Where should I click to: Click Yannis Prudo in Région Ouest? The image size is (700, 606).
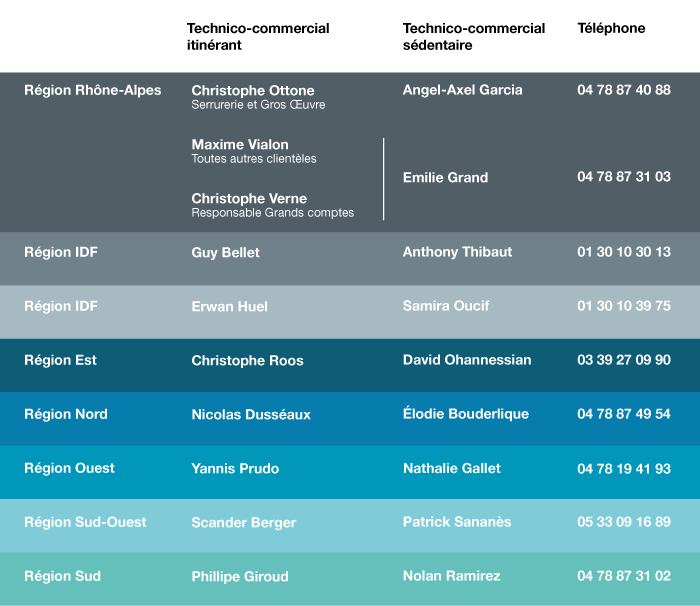click(x=235, y=469)
